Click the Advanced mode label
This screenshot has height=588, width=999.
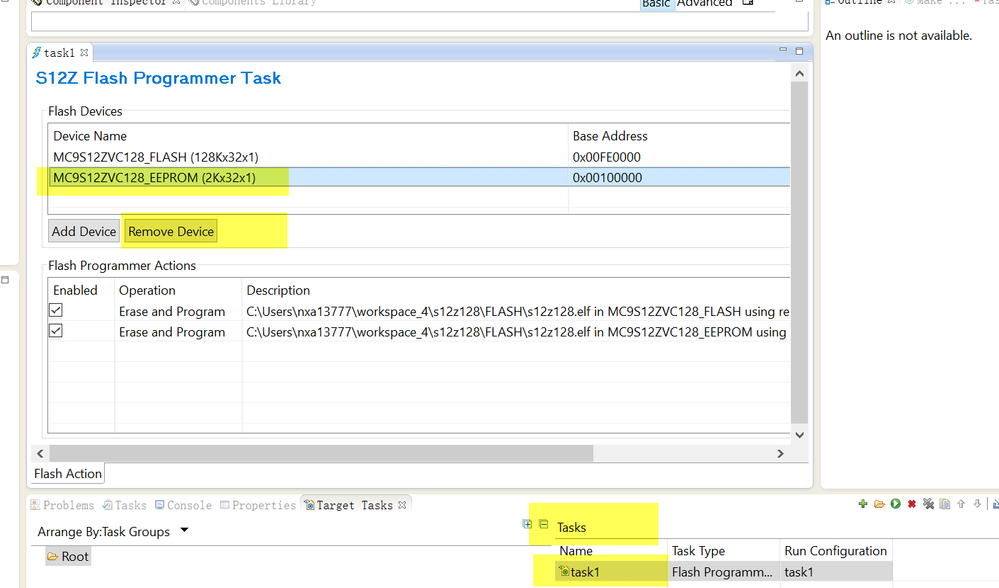(704, 3)
